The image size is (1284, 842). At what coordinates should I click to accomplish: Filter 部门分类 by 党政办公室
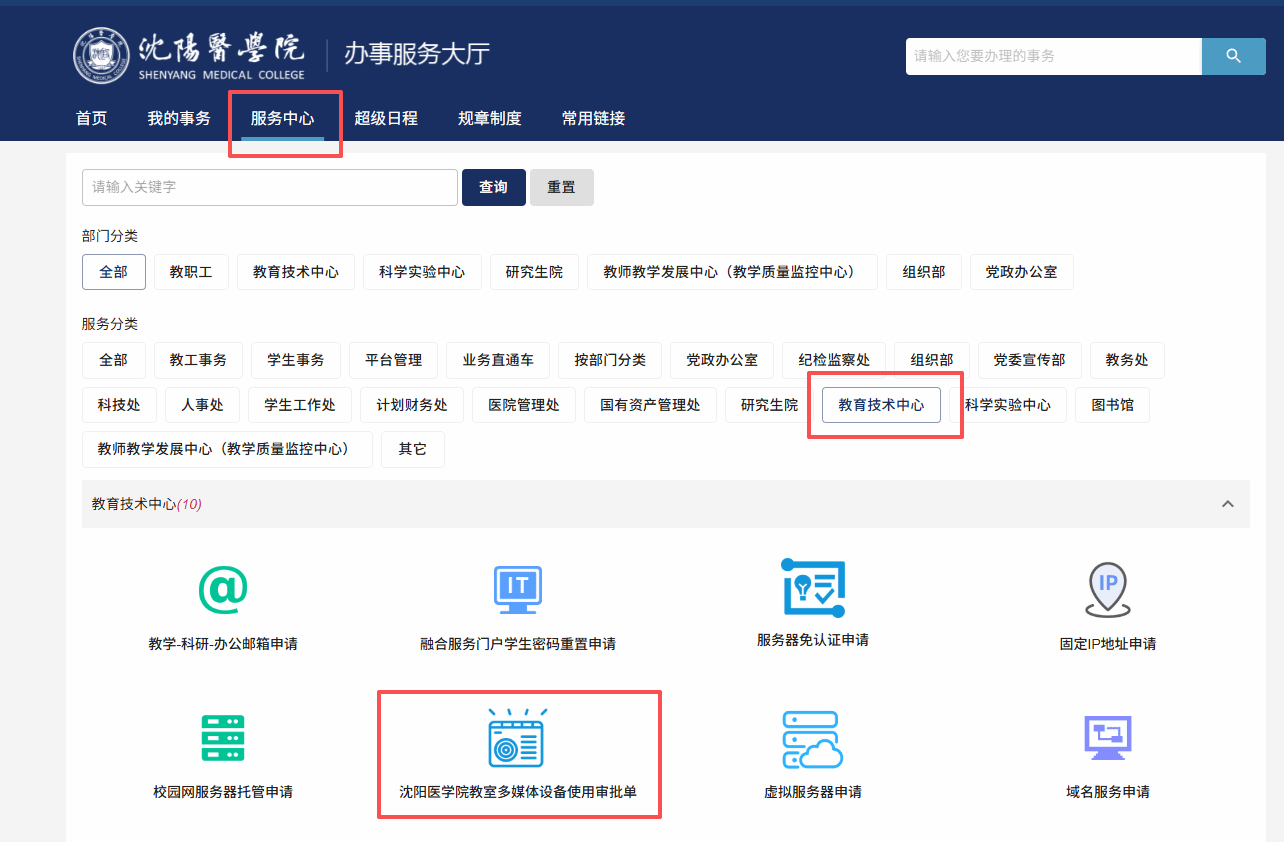1021,272
